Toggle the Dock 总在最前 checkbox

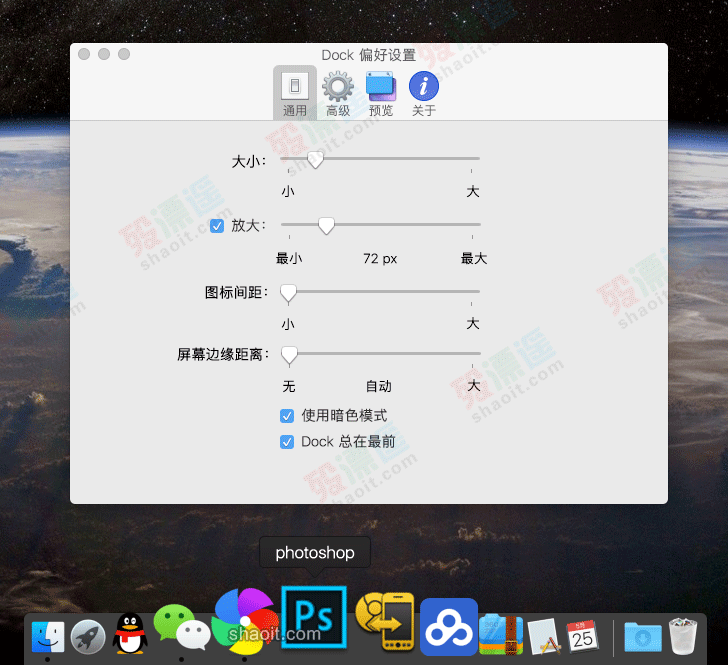(287, 442)
